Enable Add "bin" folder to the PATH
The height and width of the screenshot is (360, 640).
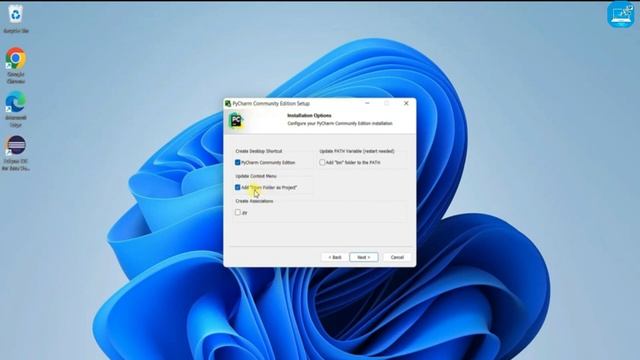322,162
